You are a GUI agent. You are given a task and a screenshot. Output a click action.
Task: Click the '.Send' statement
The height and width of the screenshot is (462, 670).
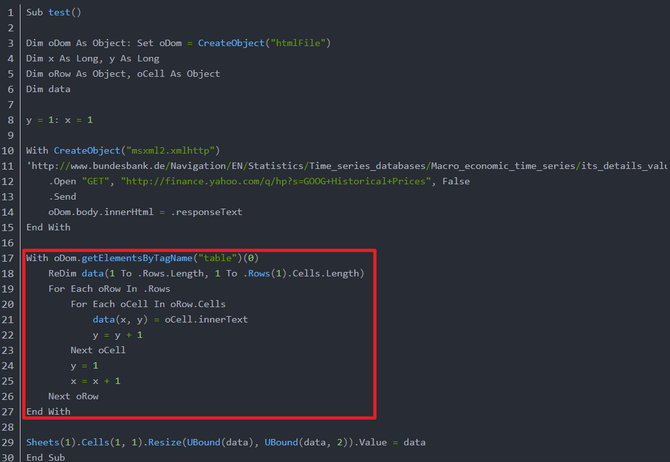click(x=62, y=197)
